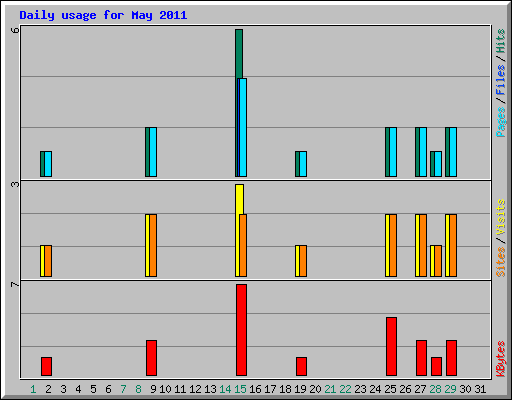This screenshot has height=400, width=512.
Task: Click day label 1 on the x-axis
Action: click(33, 389)
